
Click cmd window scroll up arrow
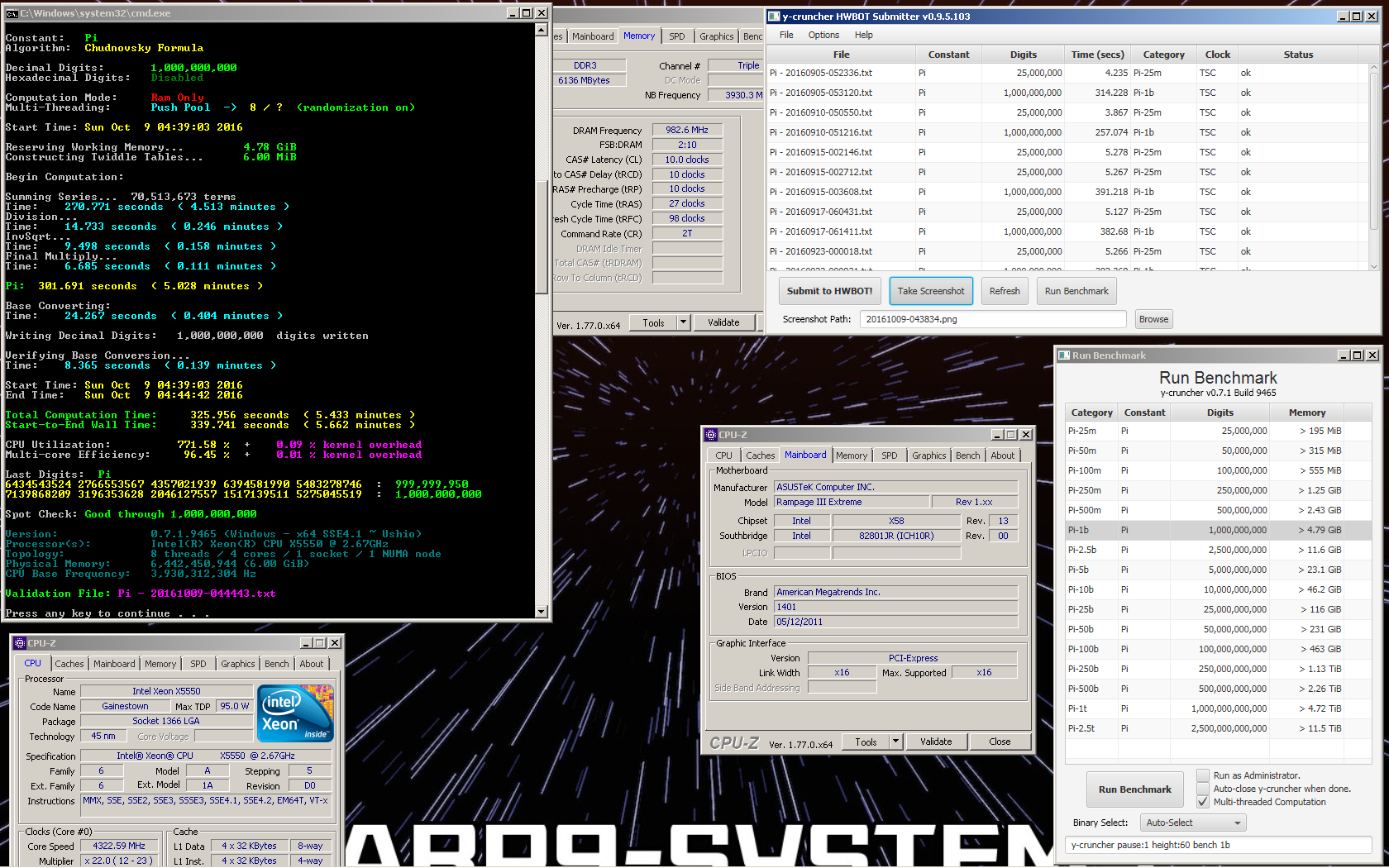click(x=542, y=29)
